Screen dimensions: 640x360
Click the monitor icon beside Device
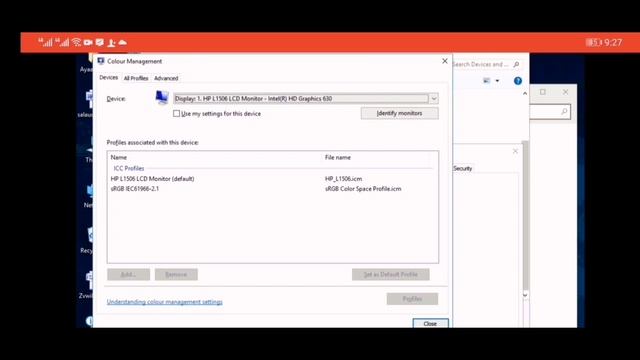[x=162, y=98]
